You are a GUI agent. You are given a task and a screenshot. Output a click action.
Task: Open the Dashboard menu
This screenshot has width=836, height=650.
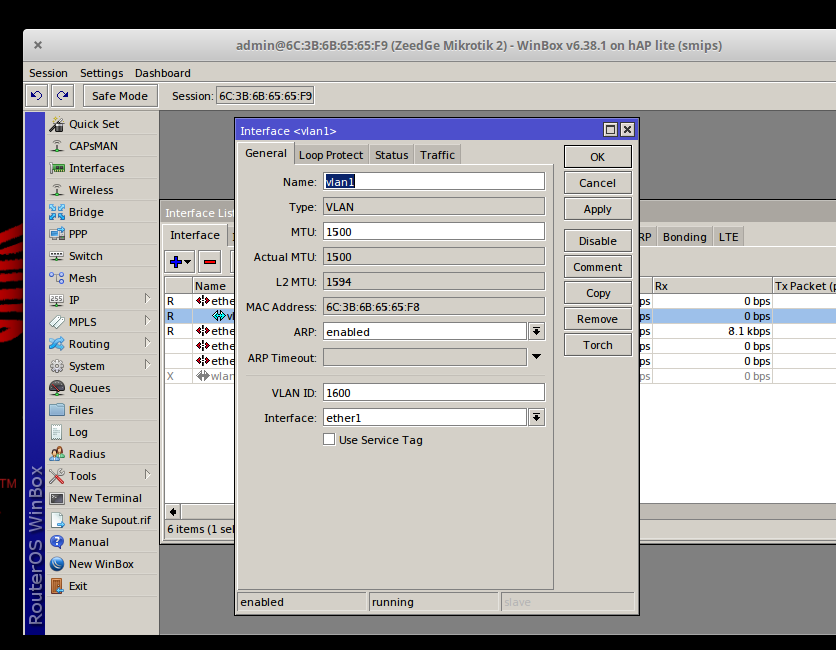pyautogui.click(x=163, y=73)
